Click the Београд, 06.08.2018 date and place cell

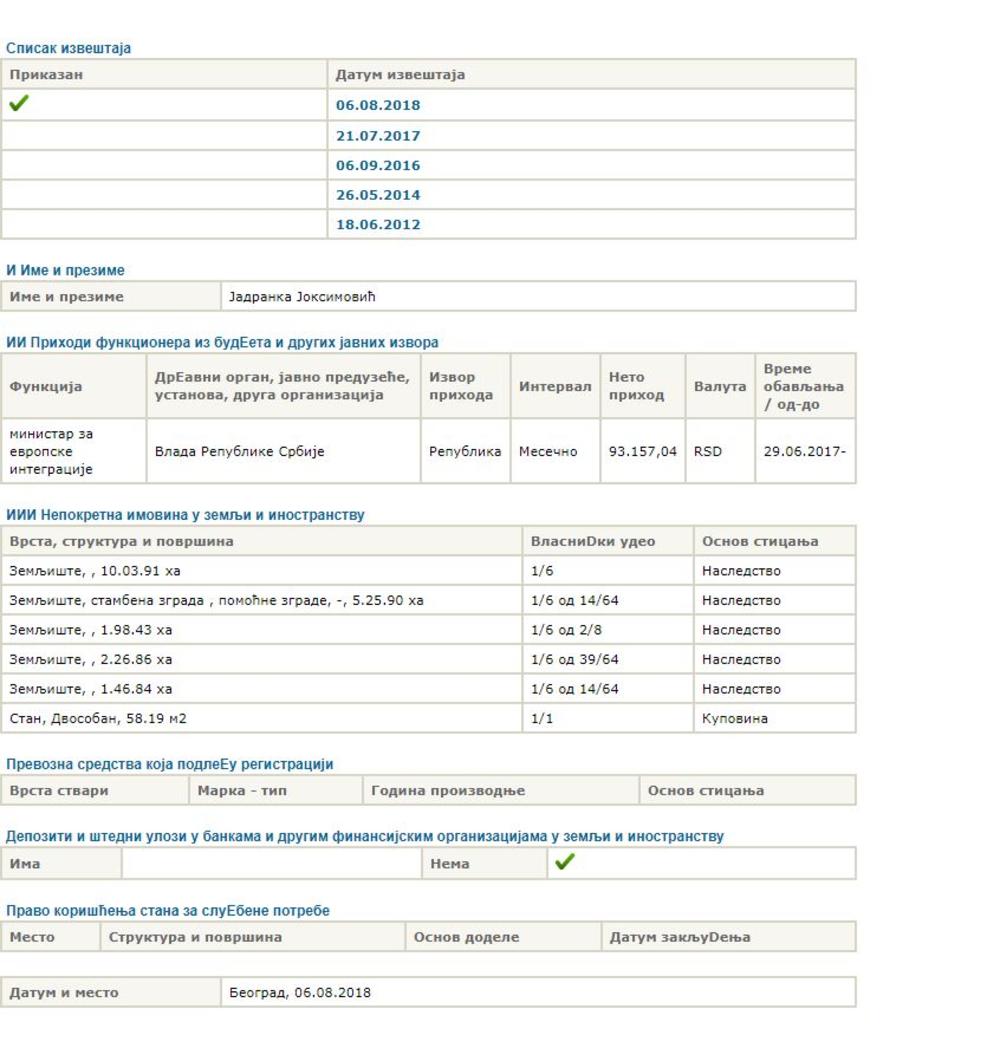(x=300, y=993)
